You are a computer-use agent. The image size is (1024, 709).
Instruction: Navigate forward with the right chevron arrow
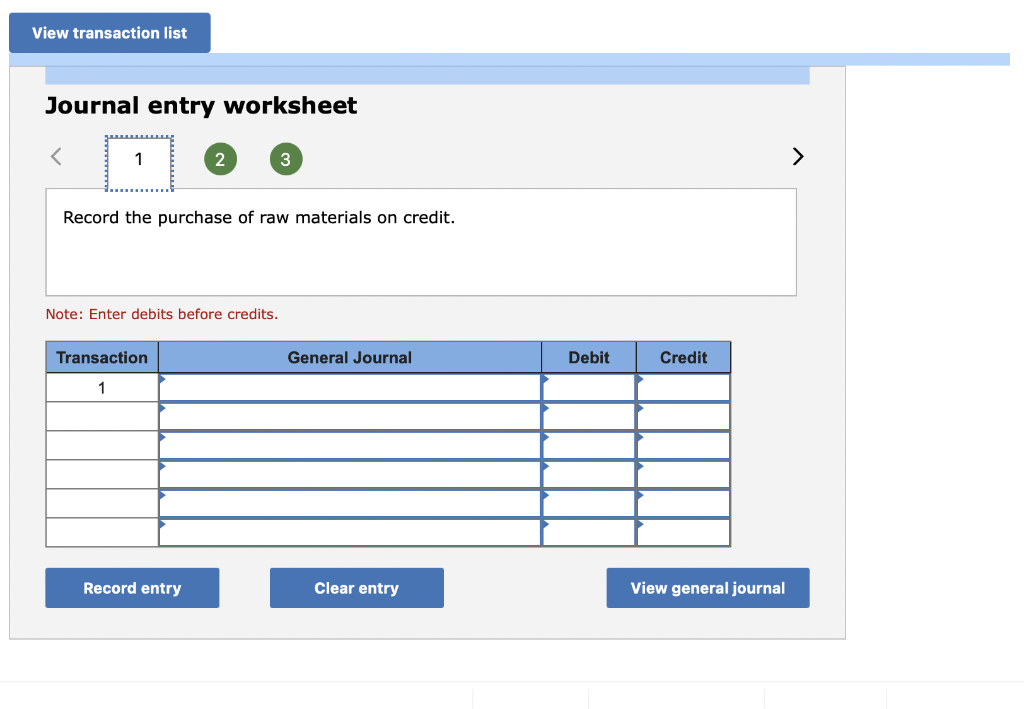coord(797,156)
